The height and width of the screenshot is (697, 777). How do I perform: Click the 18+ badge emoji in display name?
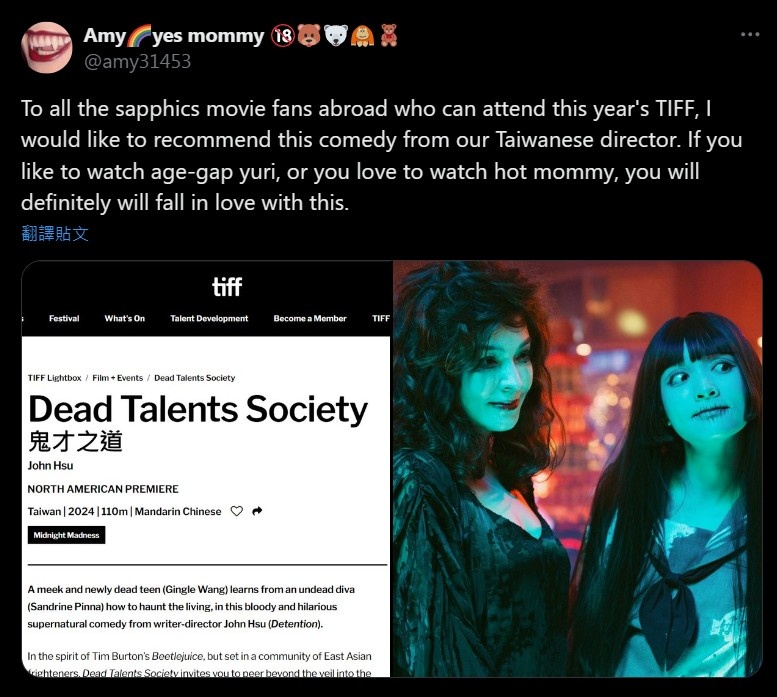click(x=283, y=36)
